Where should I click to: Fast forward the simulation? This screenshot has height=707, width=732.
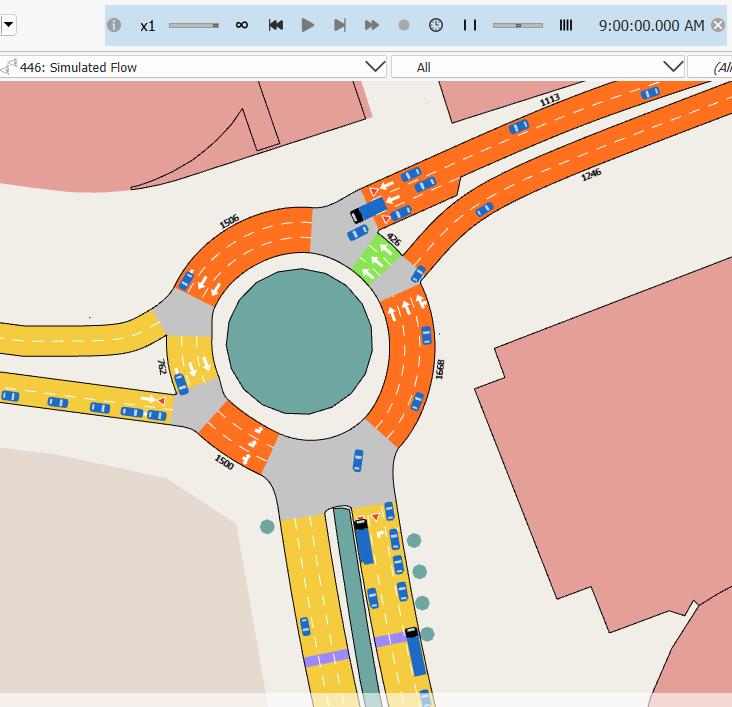(372, 25)
